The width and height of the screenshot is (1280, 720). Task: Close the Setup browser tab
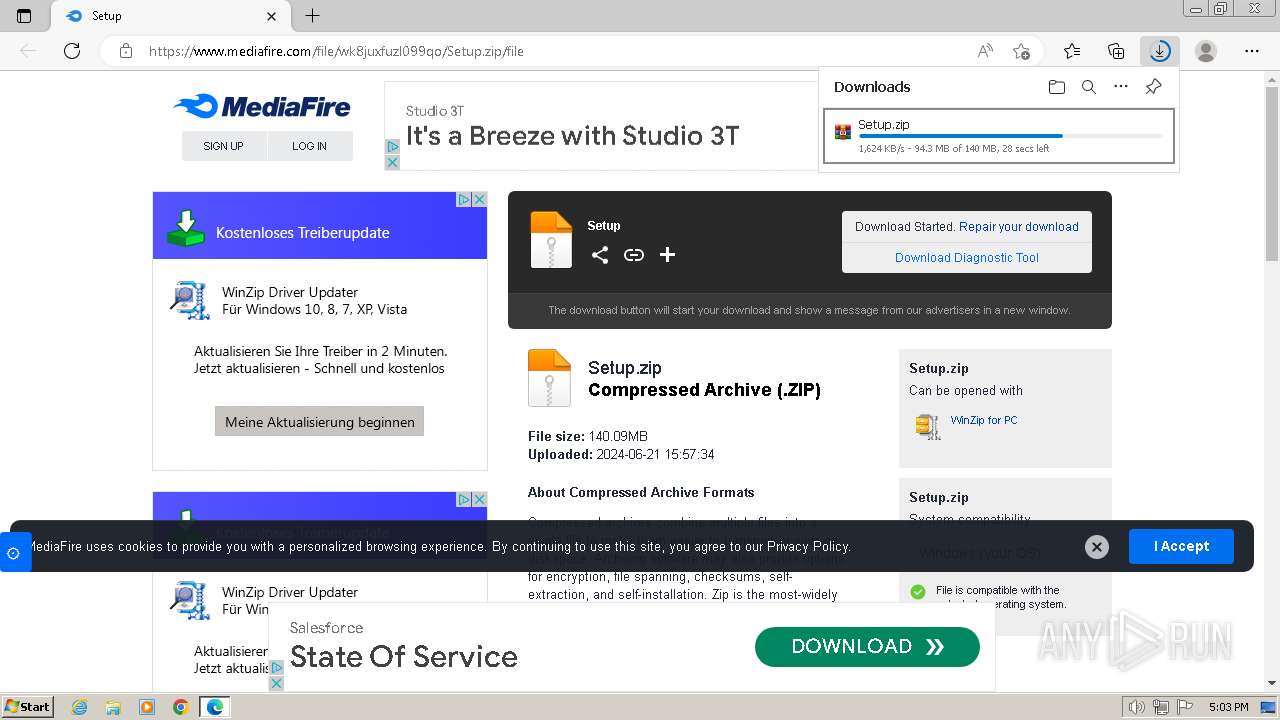[272, 16]
